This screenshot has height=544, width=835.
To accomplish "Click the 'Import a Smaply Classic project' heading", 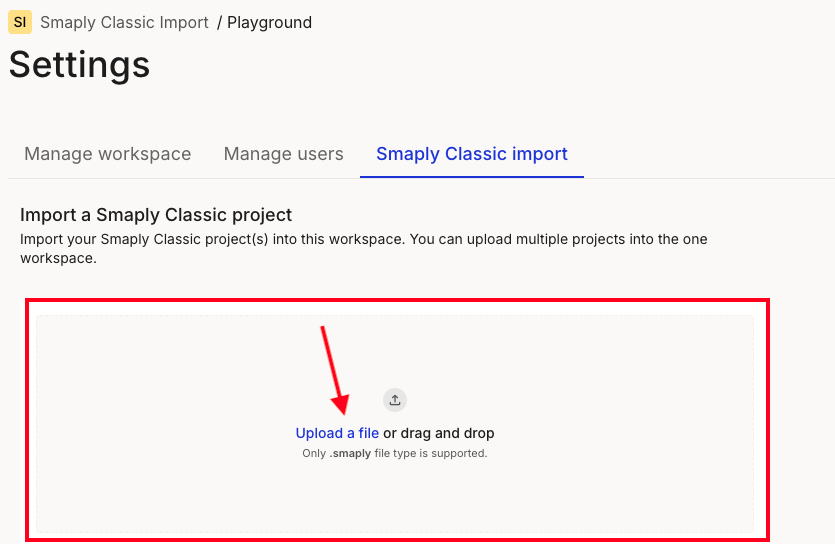I will pos(156,215).
